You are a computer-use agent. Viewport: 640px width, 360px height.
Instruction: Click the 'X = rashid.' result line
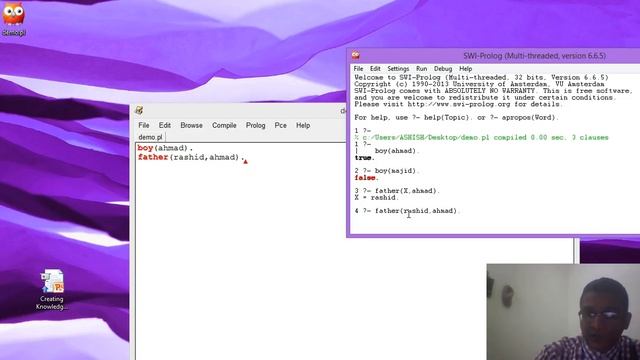376,198
